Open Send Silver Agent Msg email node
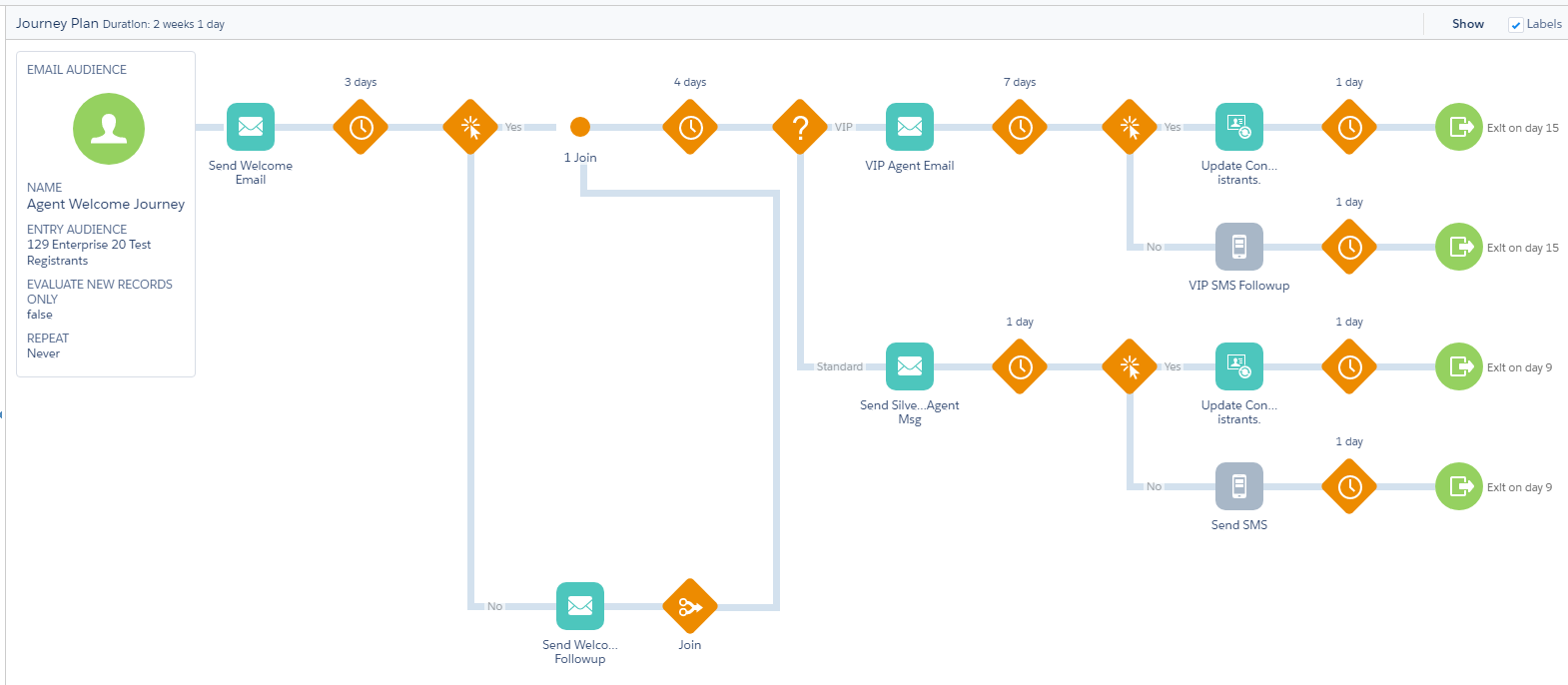 [910, 366]
